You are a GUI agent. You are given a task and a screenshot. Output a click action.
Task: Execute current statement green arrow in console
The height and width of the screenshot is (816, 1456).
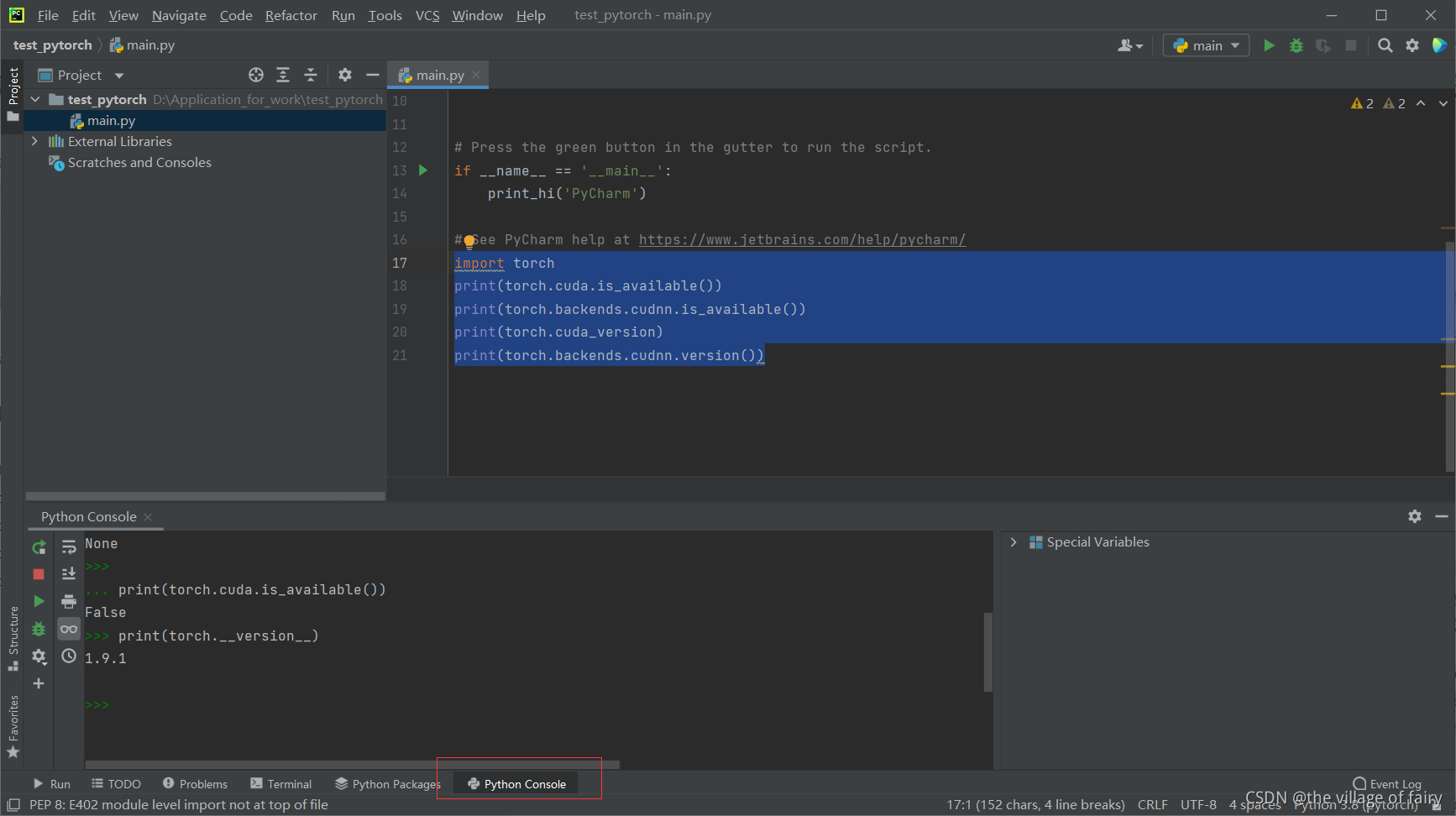[x=39, y=601]
